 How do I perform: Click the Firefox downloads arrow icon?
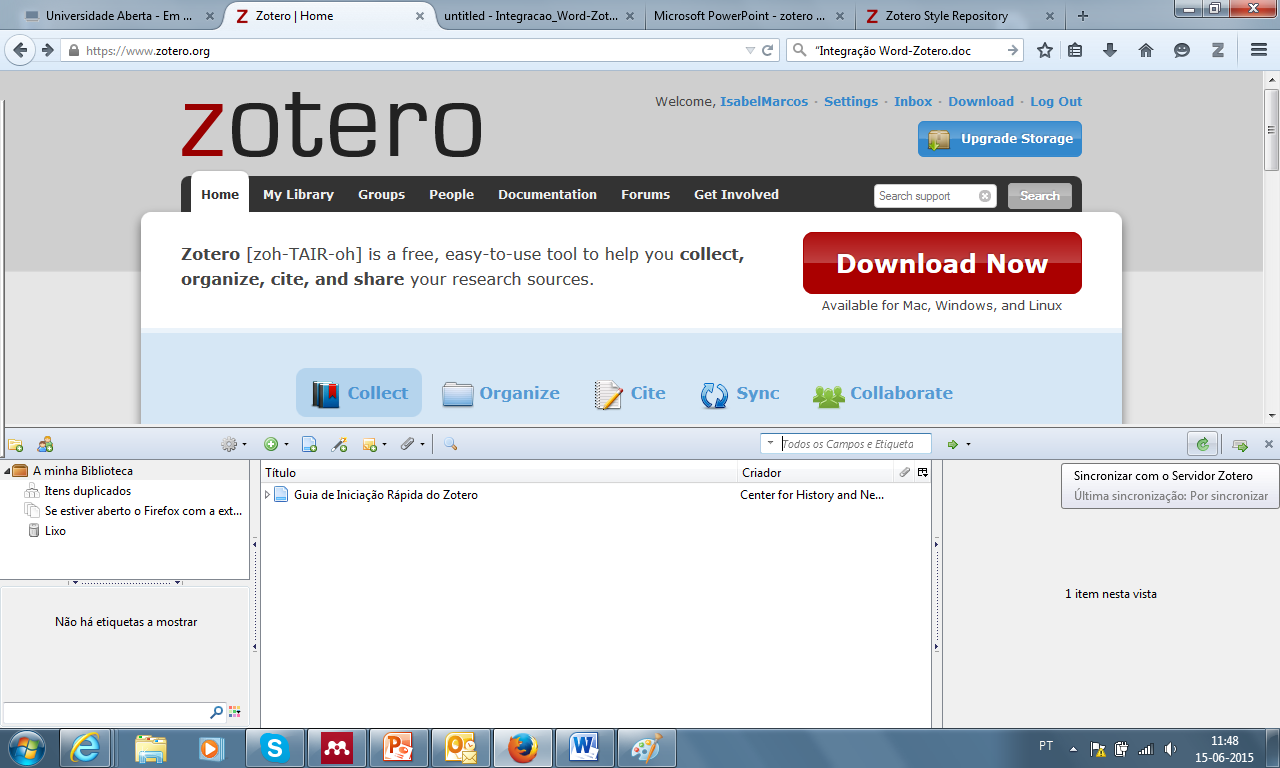pos(1110,50)
